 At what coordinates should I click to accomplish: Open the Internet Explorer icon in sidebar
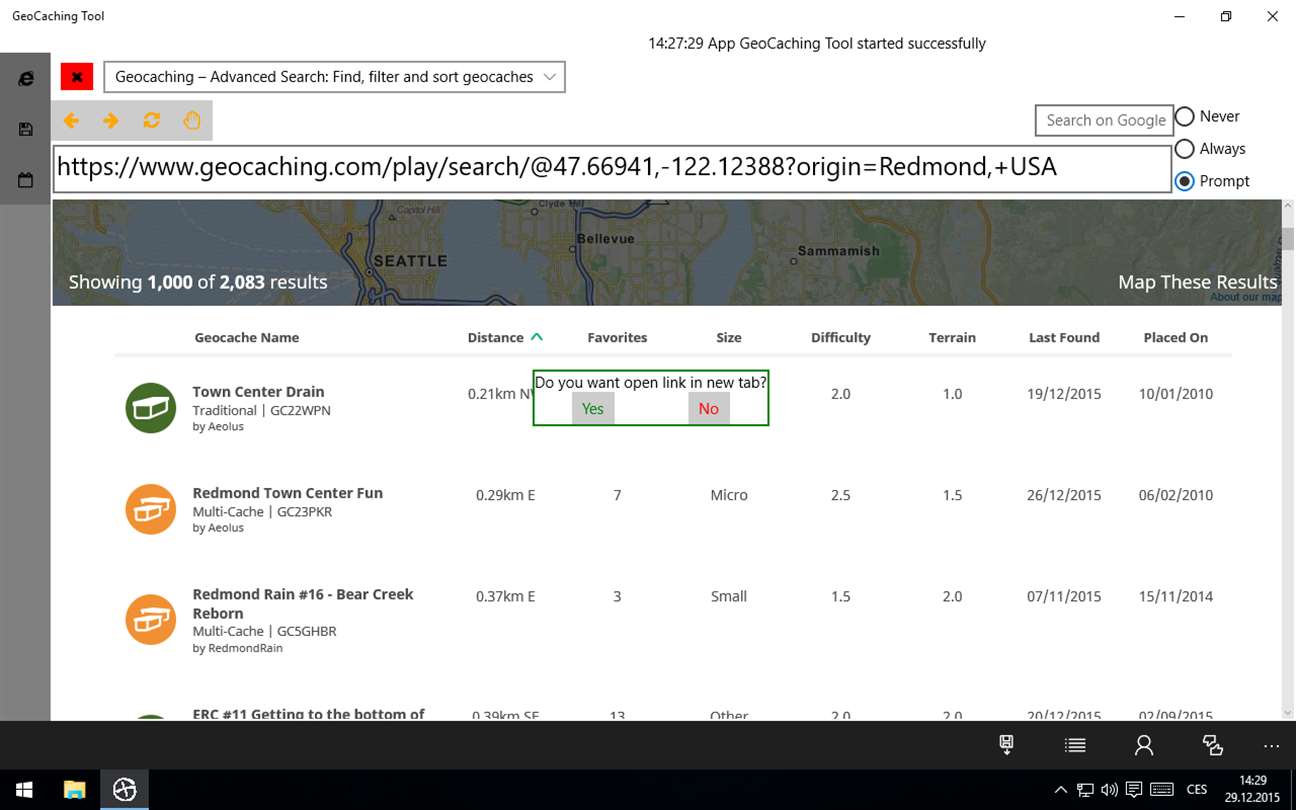click(26, 78)
